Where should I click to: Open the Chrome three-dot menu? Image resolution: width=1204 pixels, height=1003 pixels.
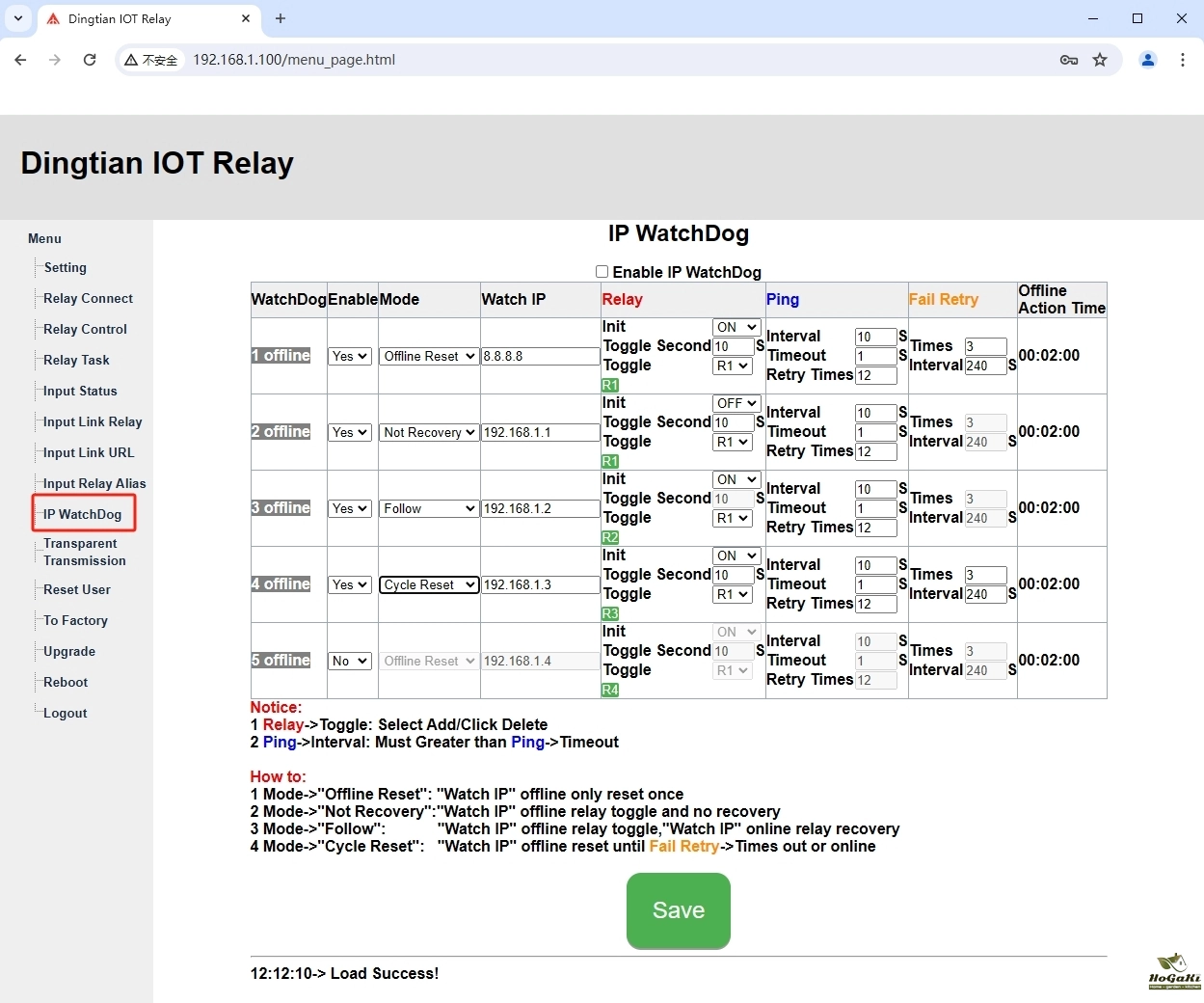click(x=1183, y=60)
